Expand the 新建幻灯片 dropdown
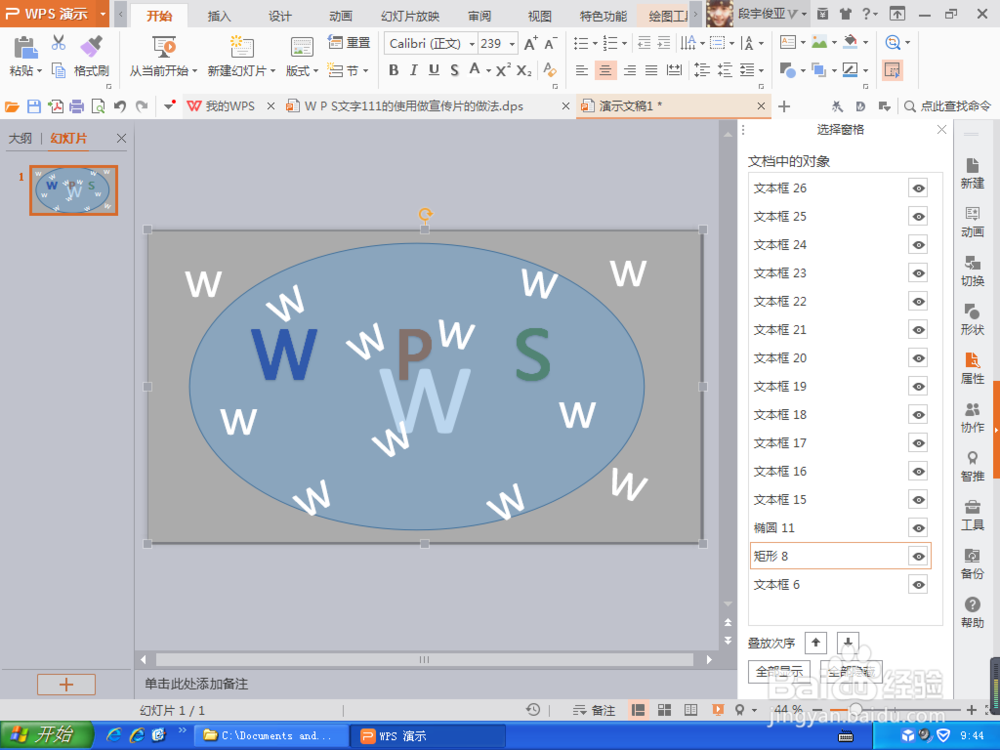 pyautogui.click(x=273, y=71)
